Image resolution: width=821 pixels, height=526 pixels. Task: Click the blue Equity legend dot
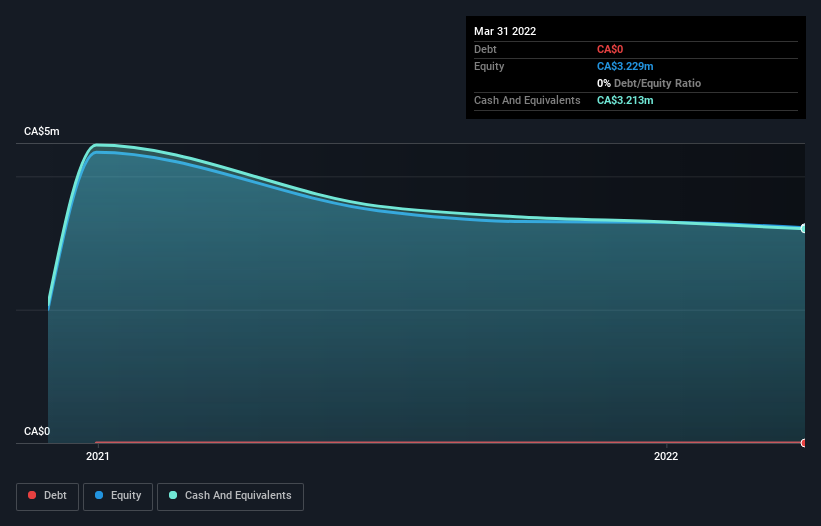(x=99, y=495)
